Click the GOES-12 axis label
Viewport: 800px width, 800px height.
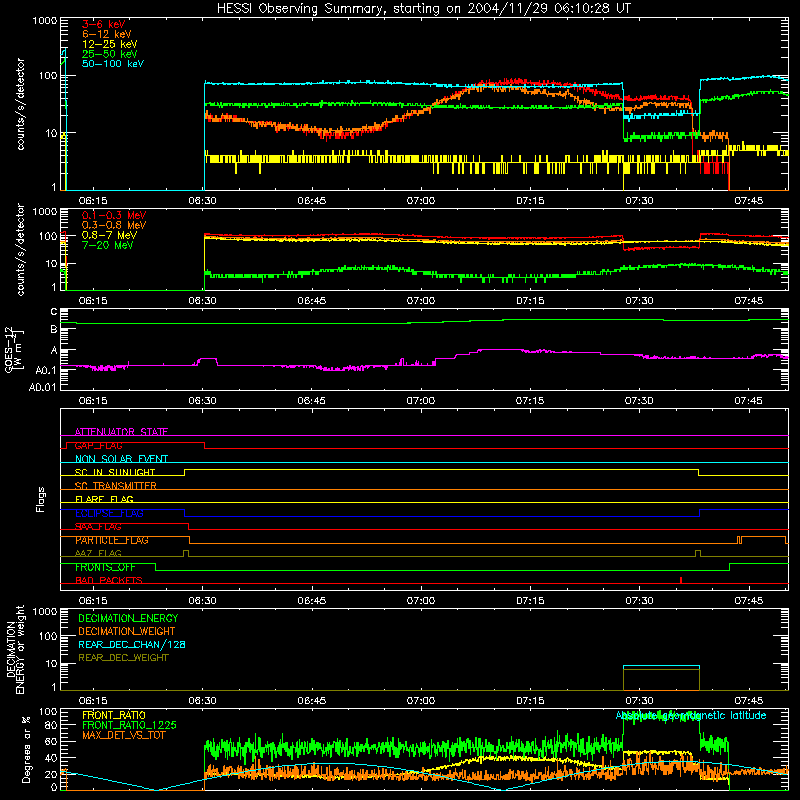tap(14, 349)
